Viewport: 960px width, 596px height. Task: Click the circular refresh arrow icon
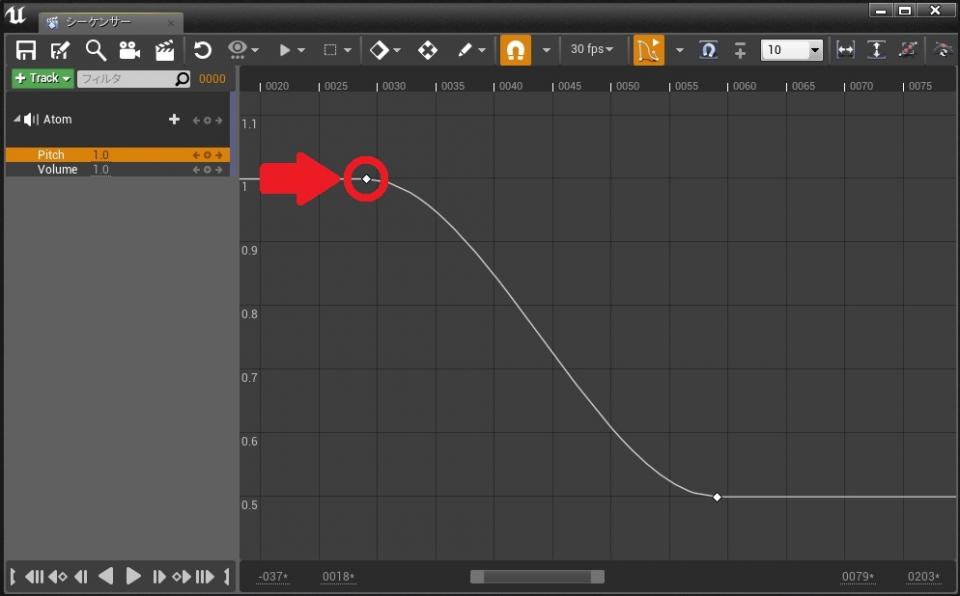point(204,49)
